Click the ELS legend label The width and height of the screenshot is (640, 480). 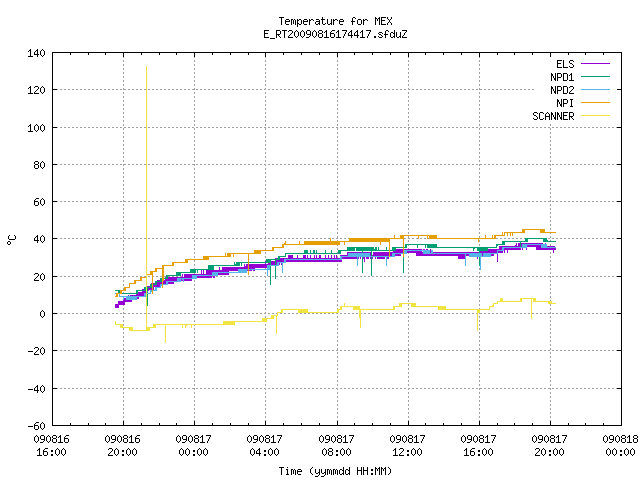(x=565, y=64)
